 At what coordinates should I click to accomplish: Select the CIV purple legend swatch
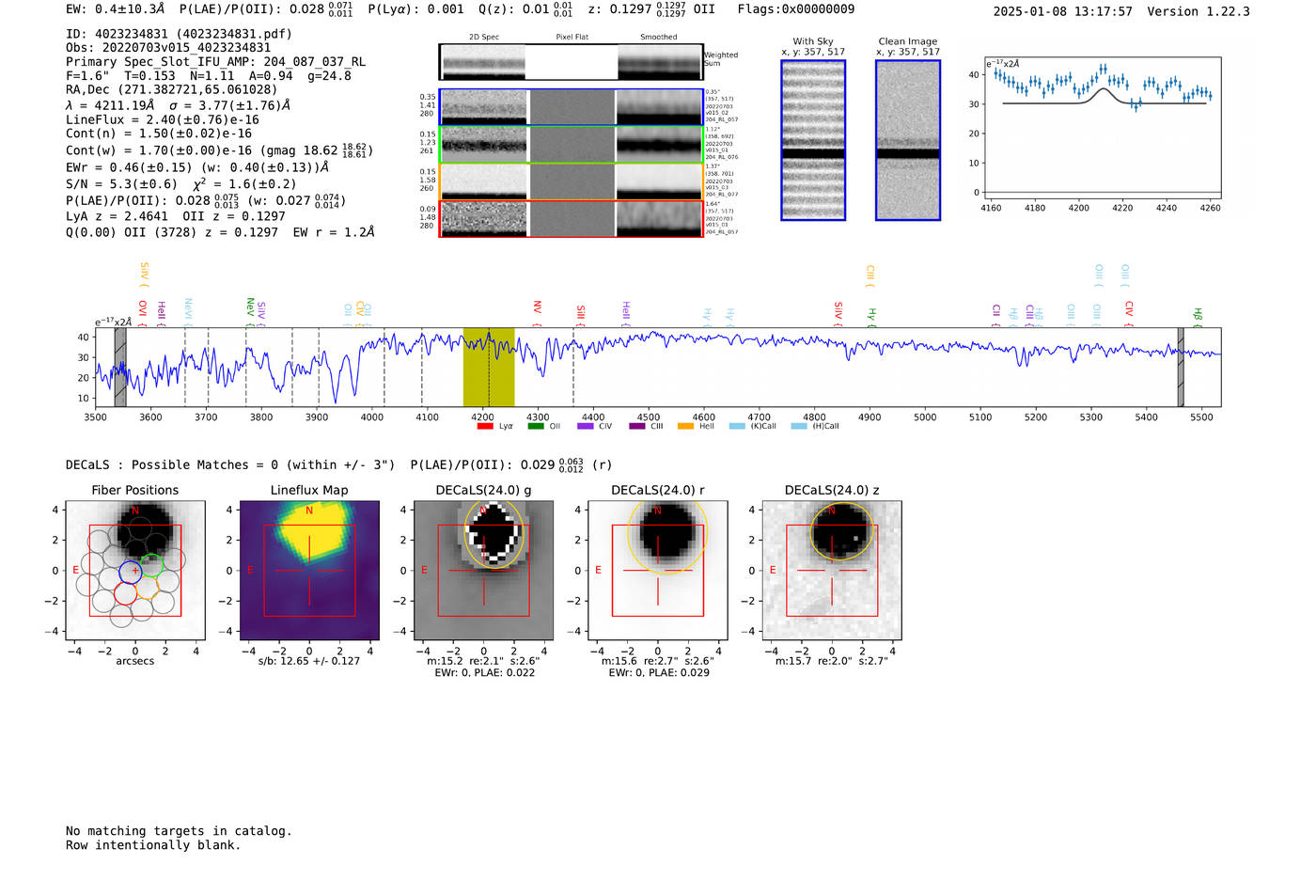pos(586,426)
